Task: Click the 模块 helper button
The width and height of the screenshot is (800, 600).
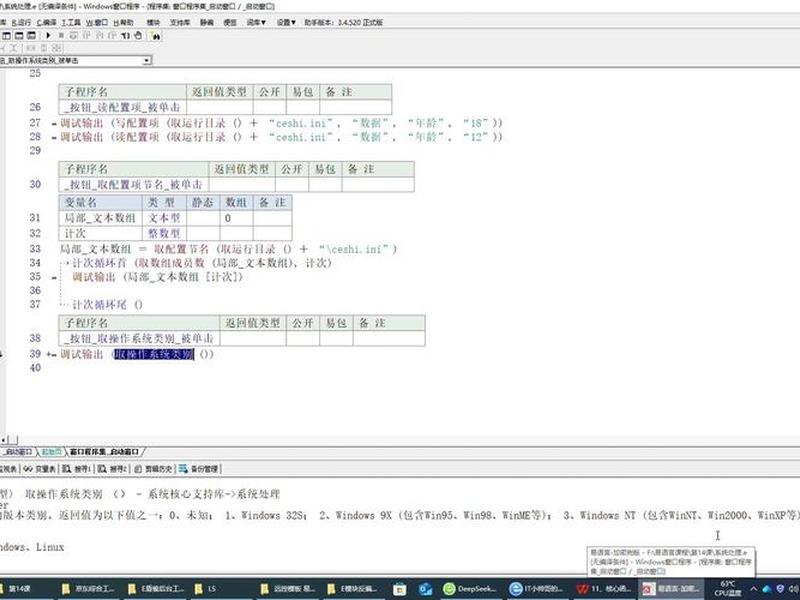Action: point(154,22)
